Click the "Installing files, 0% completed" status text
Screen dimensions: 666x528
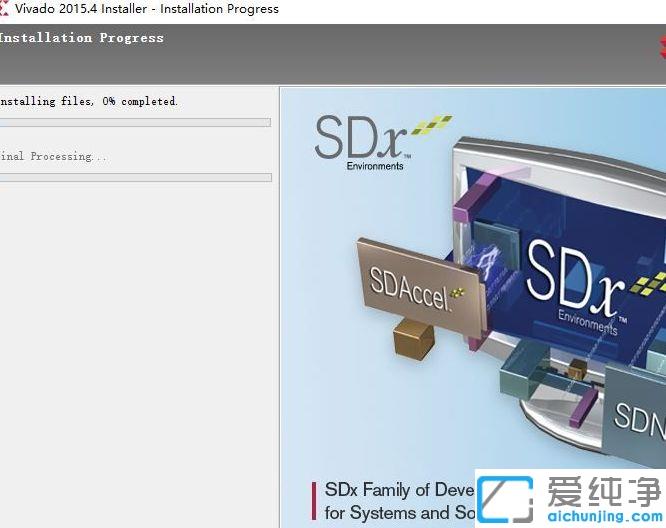point(88,101)
